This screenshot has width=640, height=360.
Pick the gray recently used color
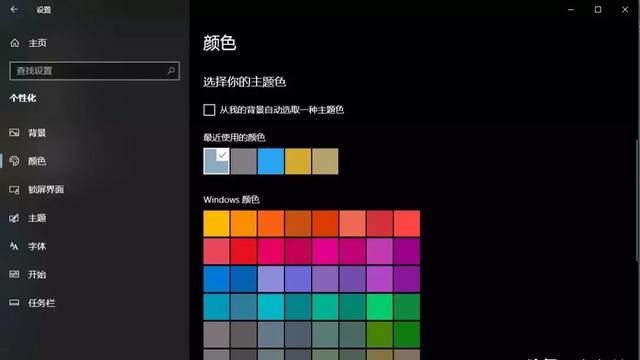tap(244, 161)
